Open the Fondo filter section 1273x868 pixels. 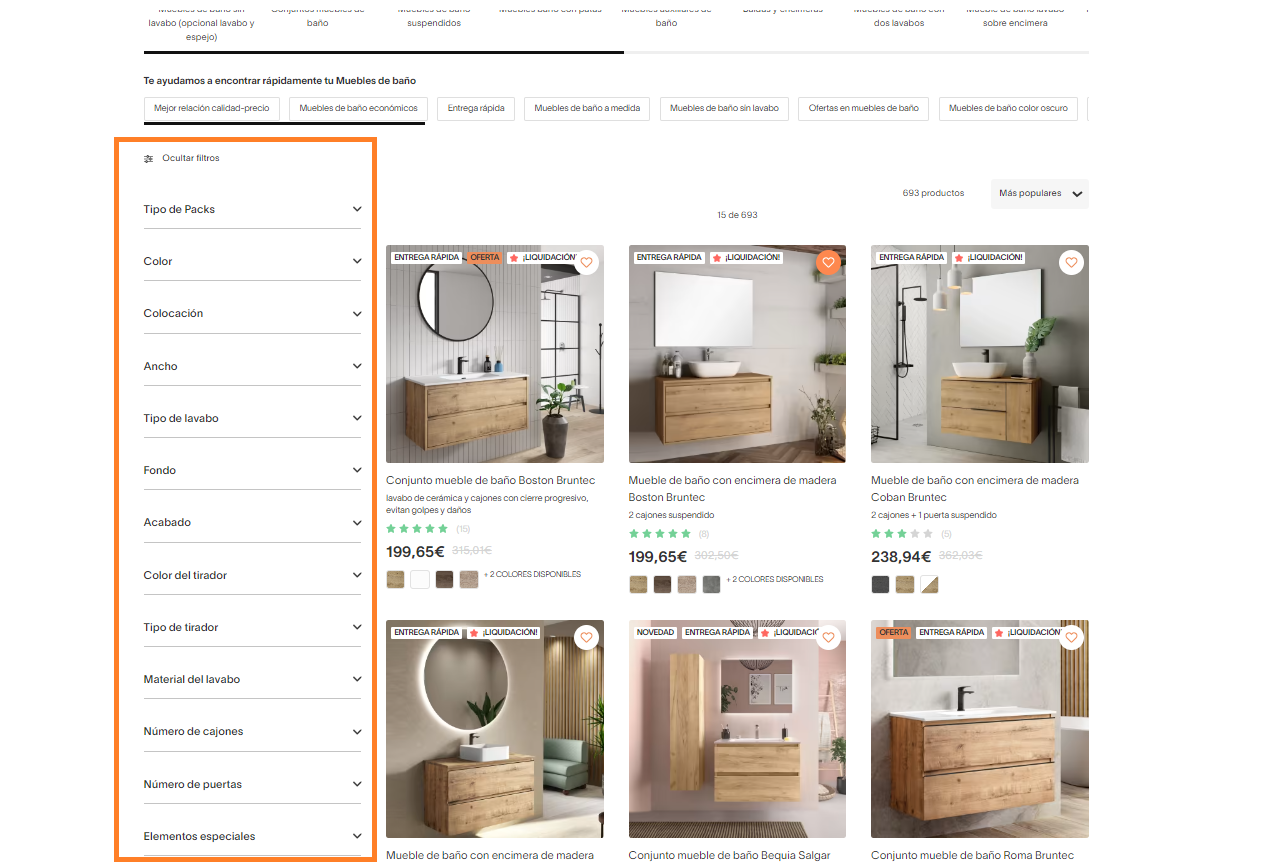(x=252, y=470)
